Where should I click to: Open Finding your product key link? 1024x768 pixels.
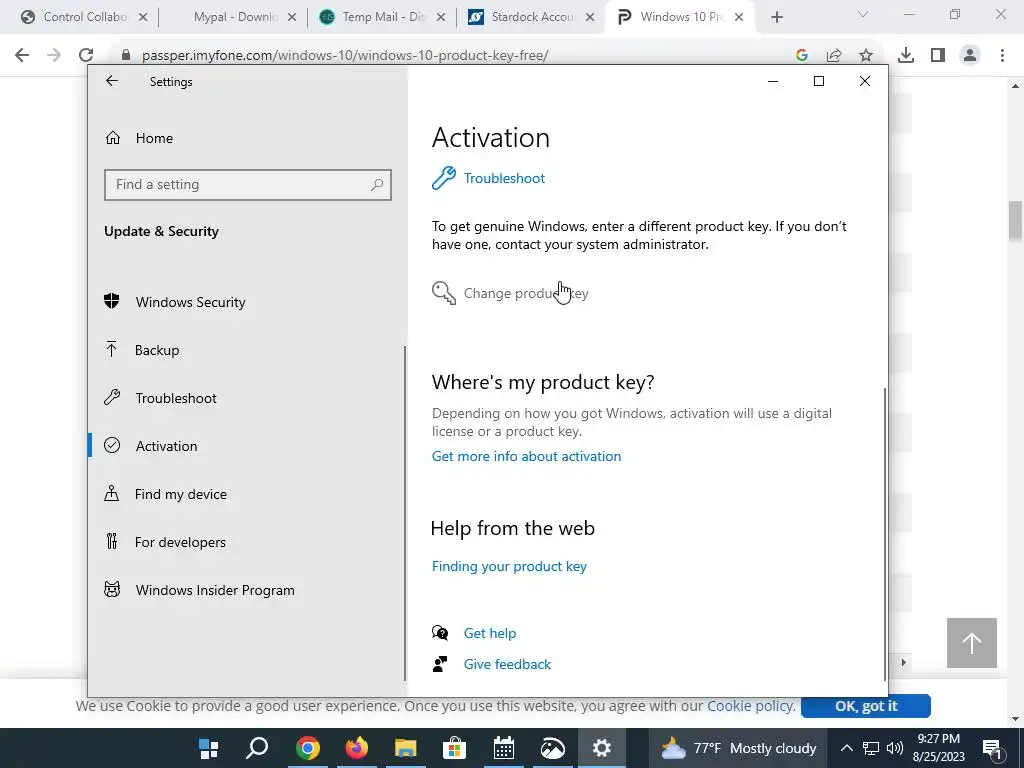509,566
